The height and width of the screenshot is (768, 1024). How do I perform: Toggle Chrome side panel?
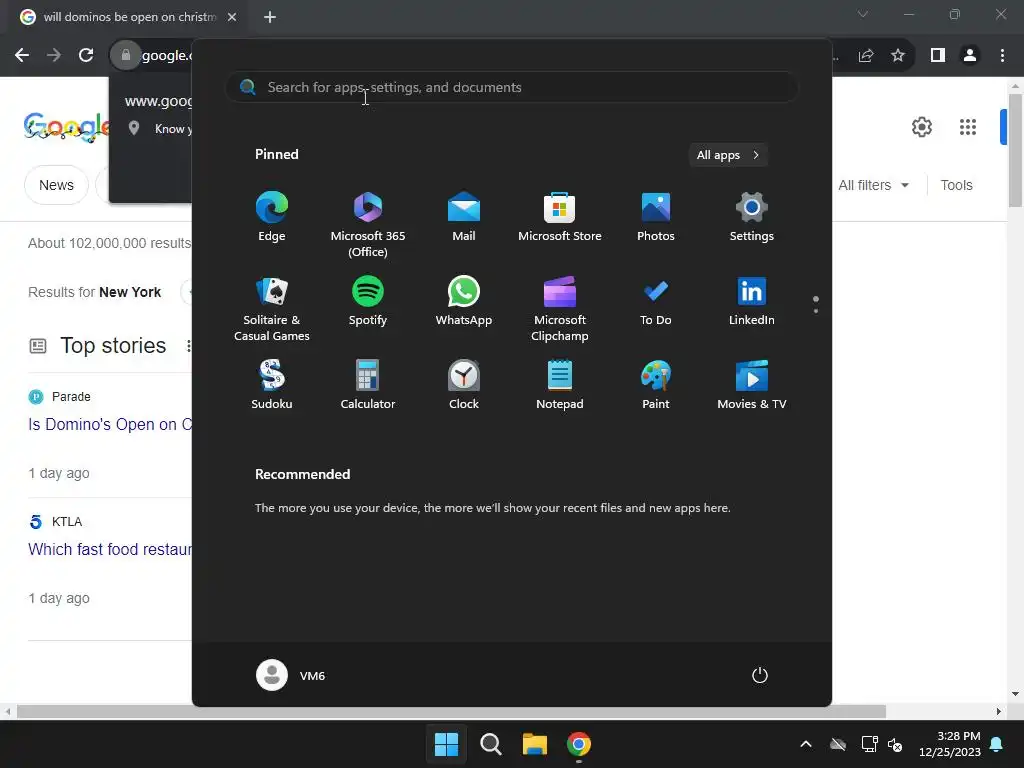938,56
